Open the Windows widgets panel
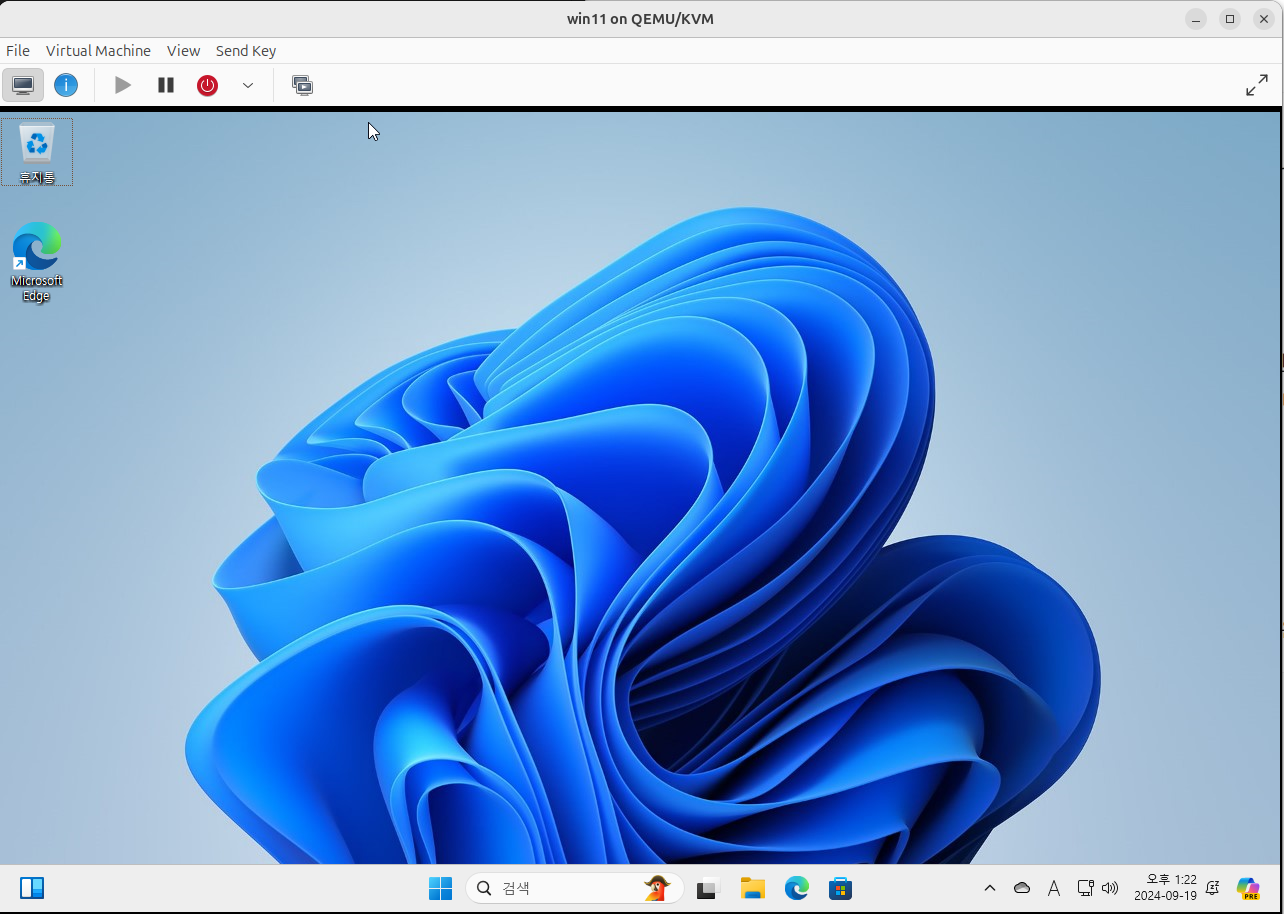The image size is (1284, 914). click(32, 888)
